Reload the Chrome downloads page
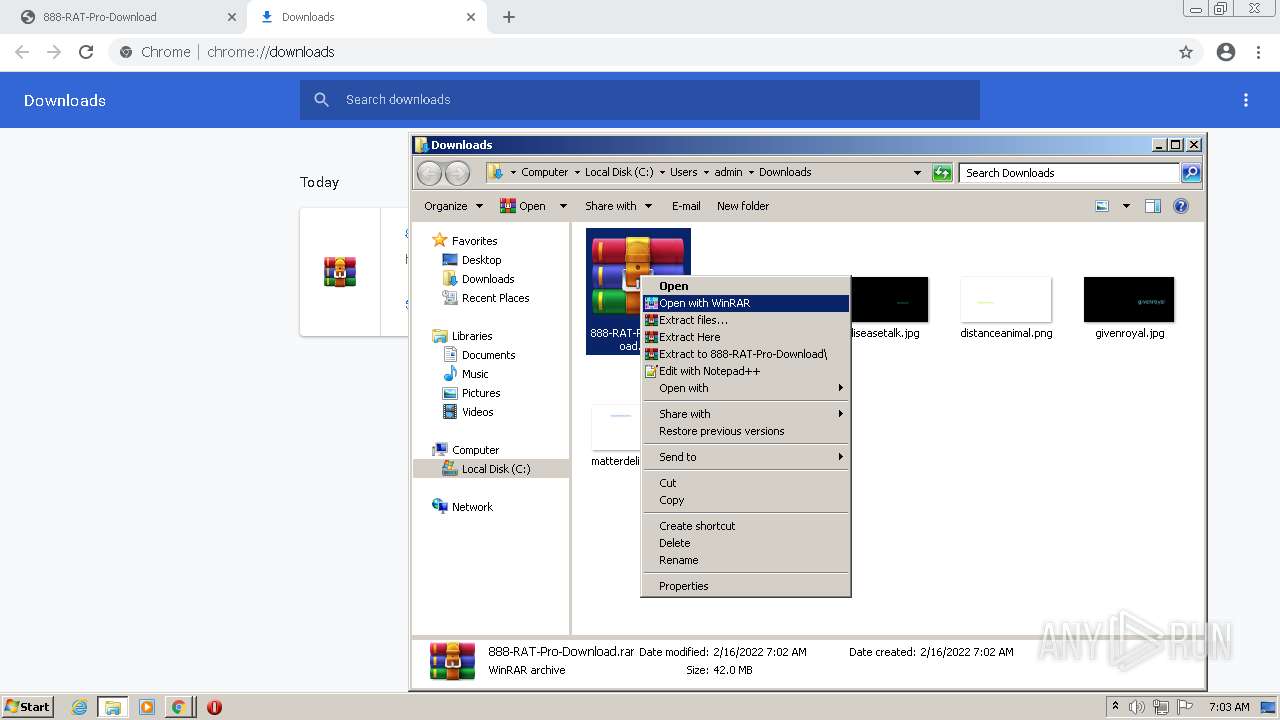1280x720 pixels. click(x=86, y=52)
